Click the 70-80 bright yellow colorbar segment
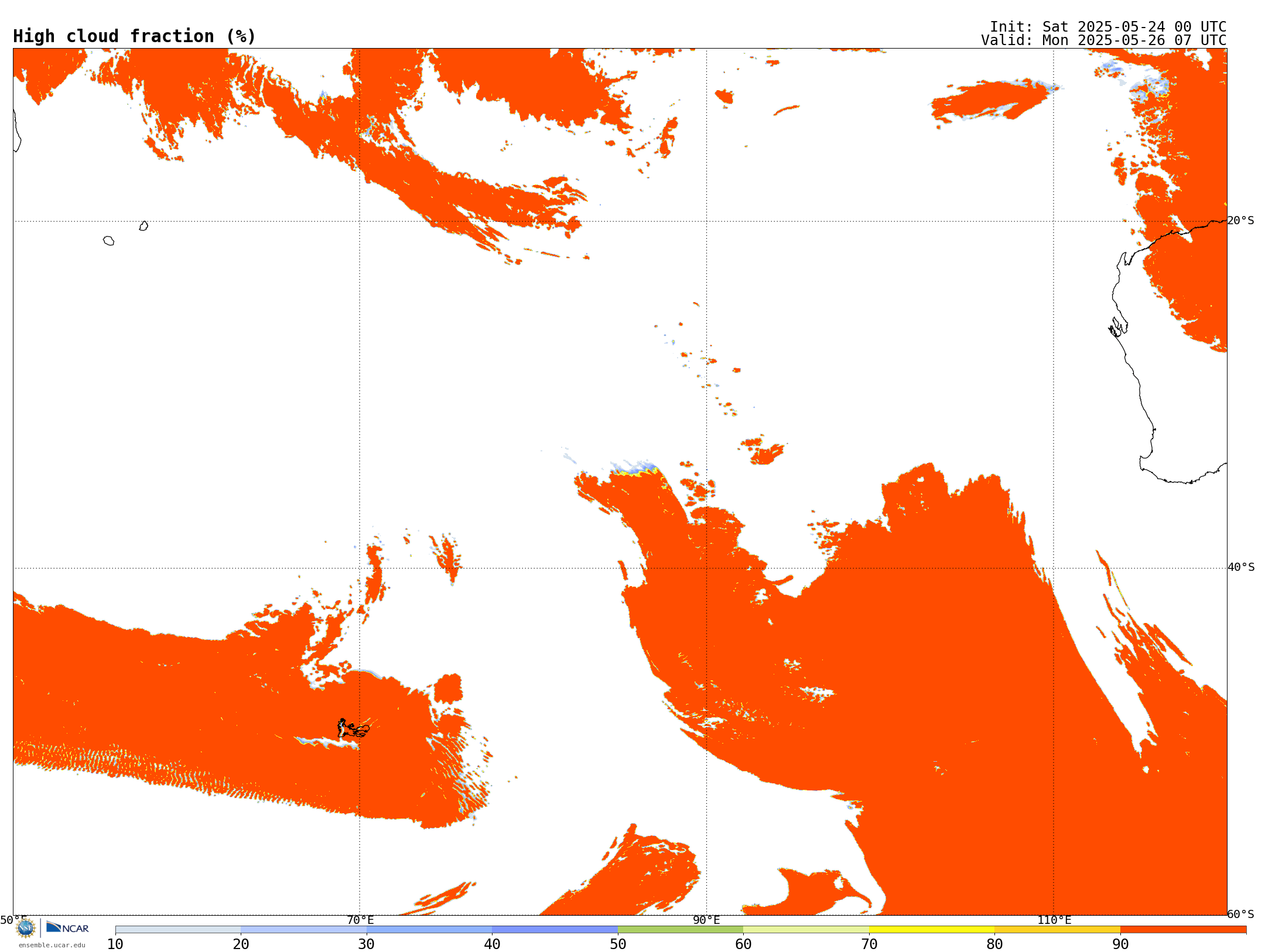 click(932, 930)
